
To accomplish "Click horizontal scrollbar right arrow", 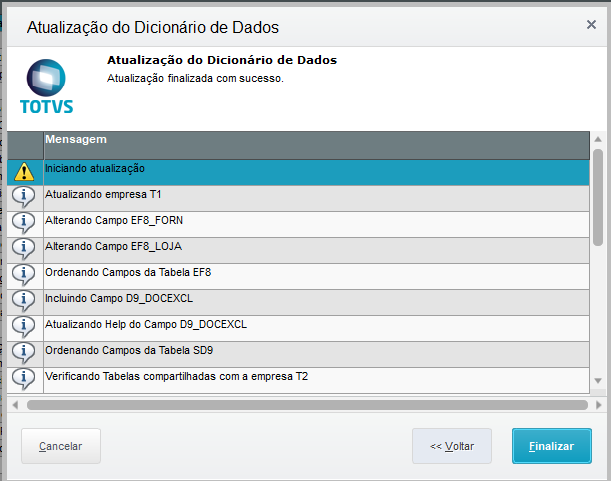I will pos(598,405).
